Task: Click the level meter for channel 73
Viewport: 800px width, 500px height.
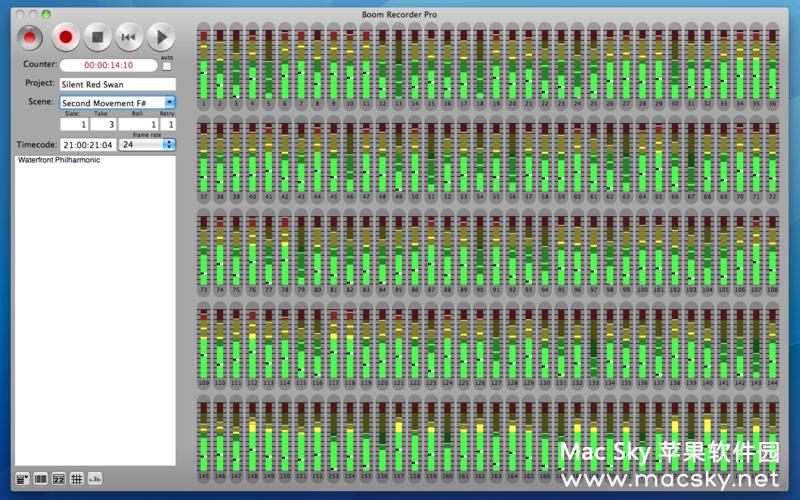Action: coord(204,252)
